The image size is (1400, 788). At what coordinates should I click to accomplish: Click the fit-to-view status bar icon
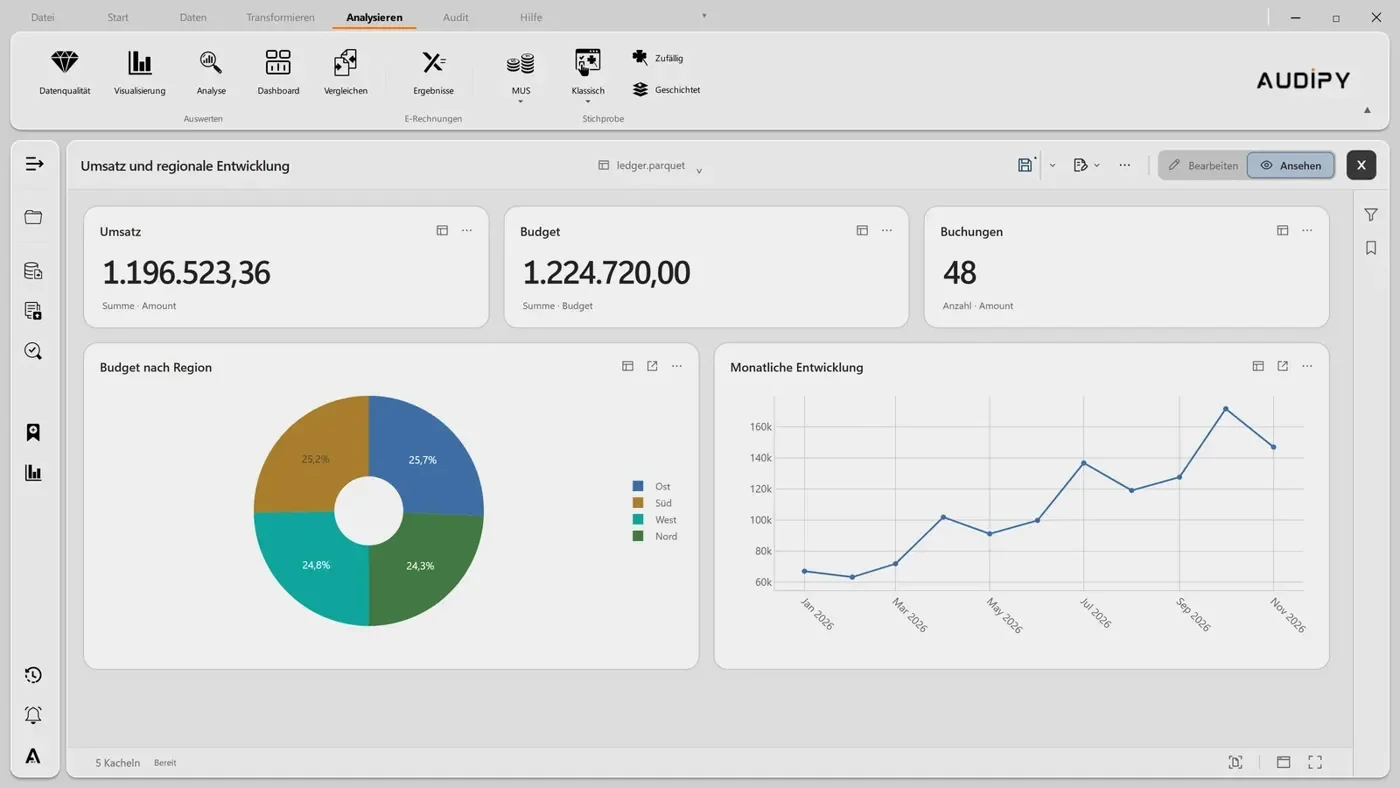tap(1235, 762)
